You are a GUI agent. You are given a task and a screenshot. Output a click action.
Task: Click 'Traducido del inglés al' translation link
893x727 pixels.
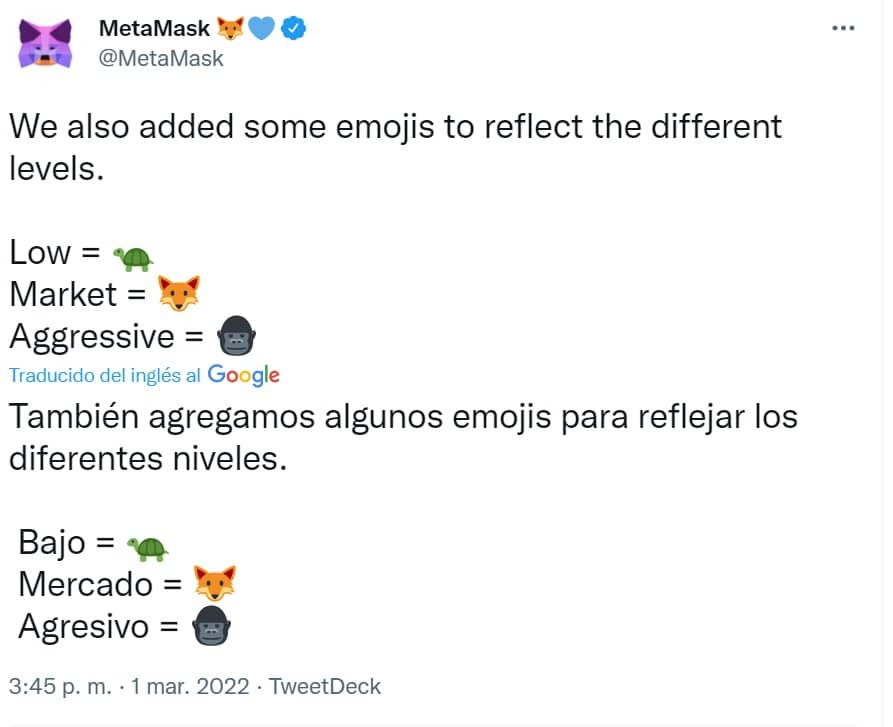[105, 376]
